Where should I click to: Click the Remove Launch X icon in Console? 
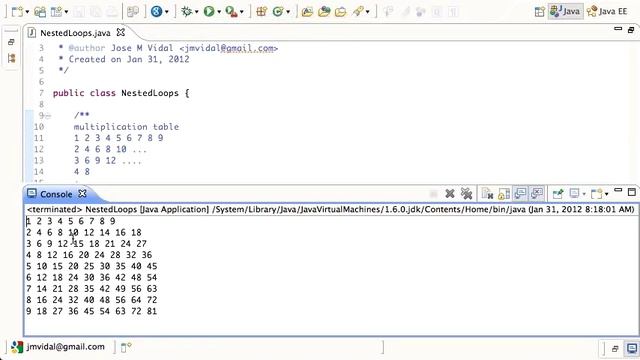pyautogui.click(x=450, y=193)
